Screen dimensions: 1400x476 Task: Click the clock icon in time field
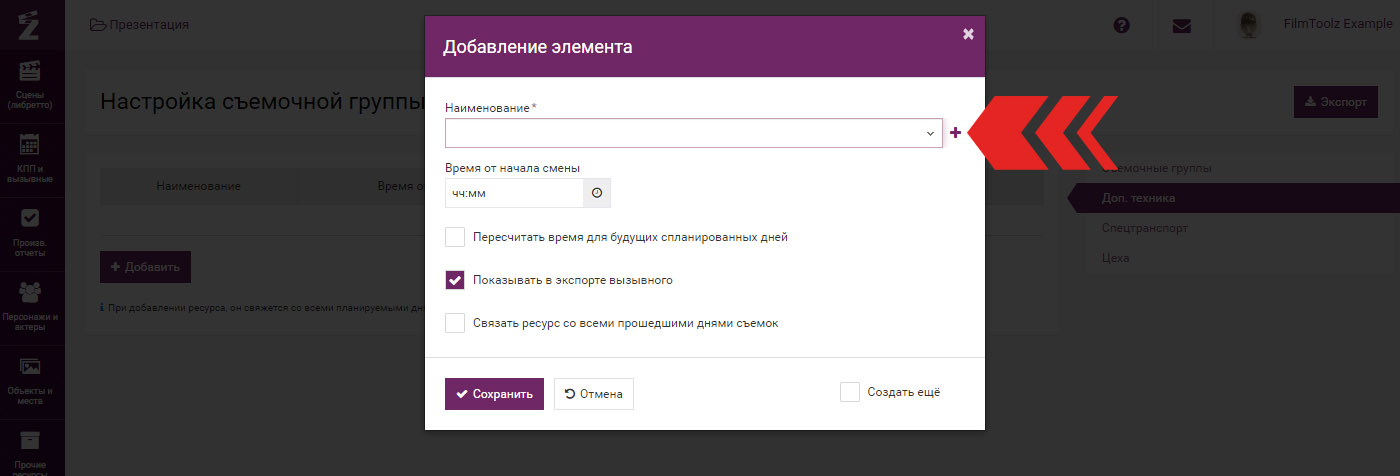click(x=597, y=193)
